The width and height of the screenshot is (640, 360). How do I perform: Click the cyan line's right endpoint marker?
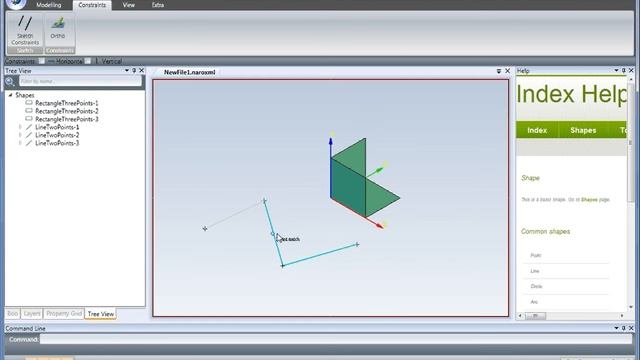[x=357, y=244]
